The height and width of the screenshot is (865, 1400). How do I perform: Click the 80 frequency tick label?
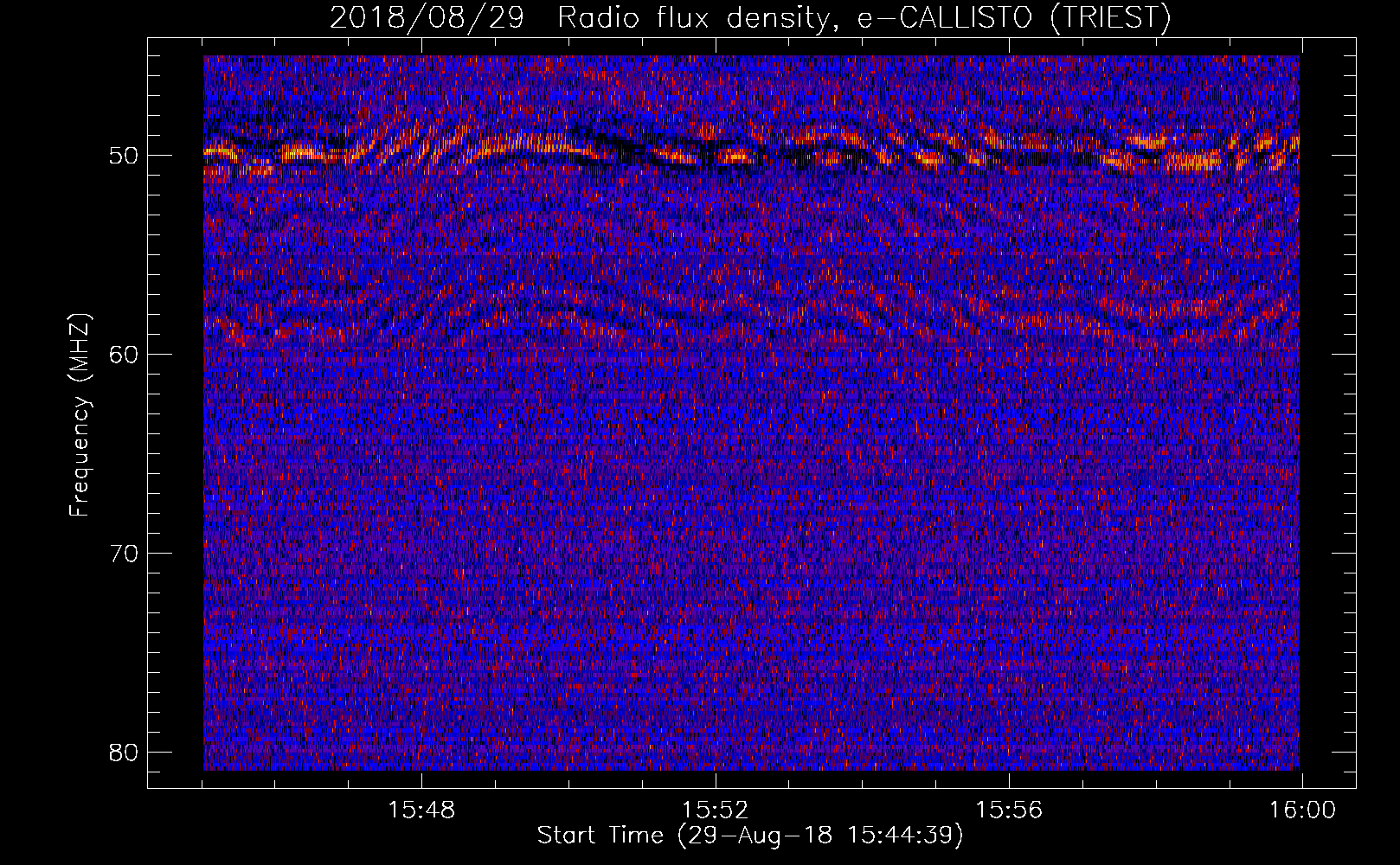125,752
